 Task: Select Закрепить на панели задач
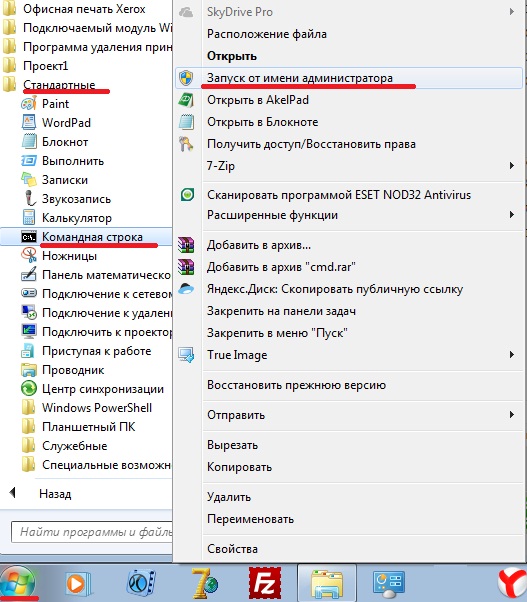[281, 311]
